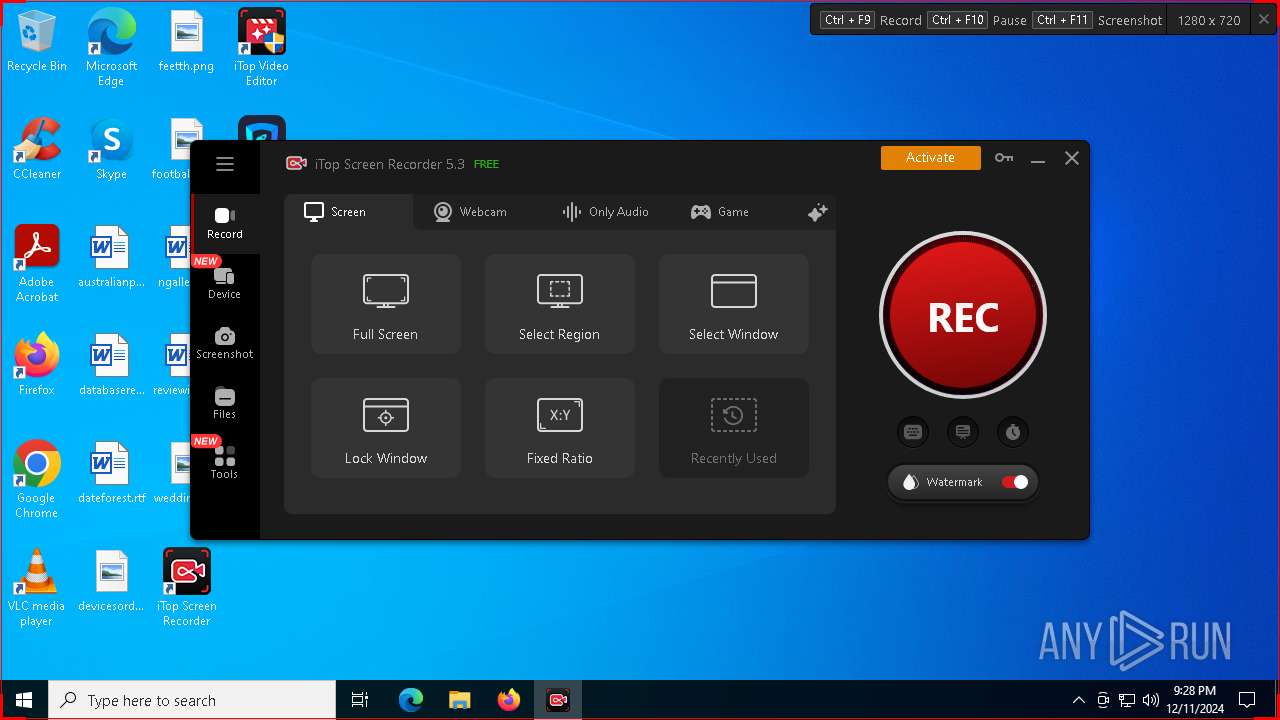
Task: Choose Select Region recording mode
Action: [560, 304]
